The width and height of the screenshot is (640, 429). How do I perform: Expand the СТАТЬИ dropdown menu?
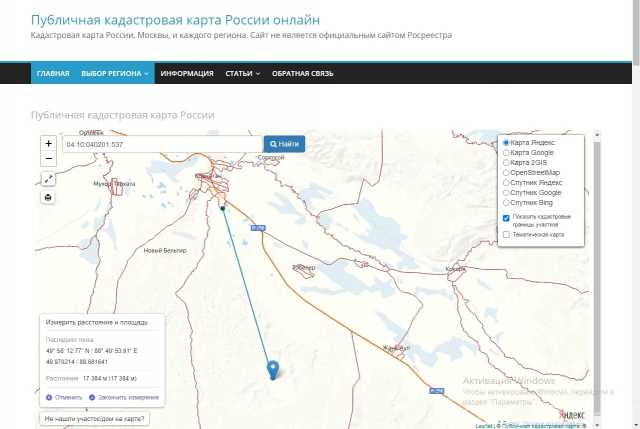242,73
